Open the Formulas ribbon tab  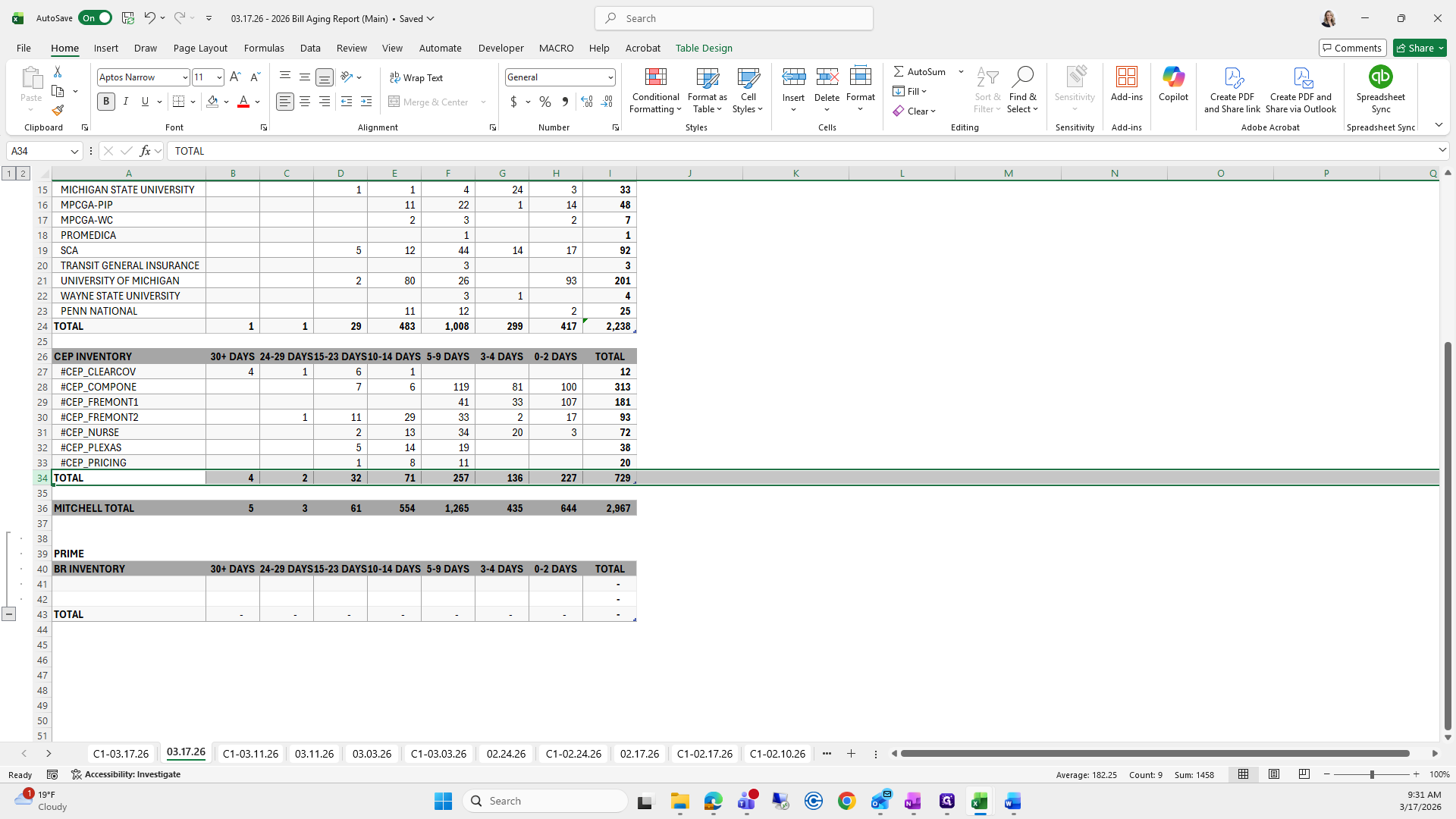[x=264, y=48]
